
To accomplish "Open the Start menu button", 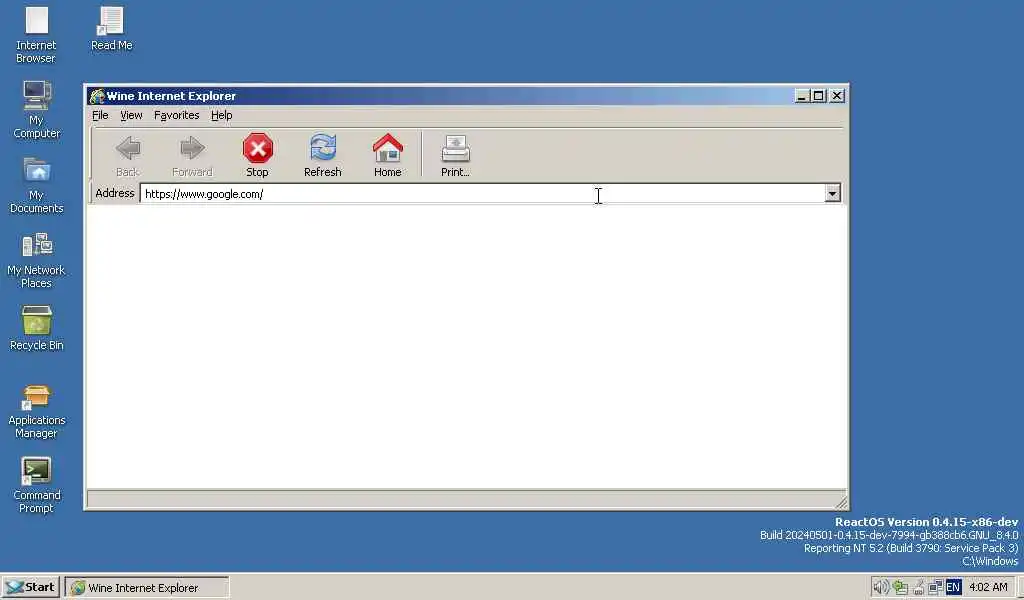I will (31, 587).
